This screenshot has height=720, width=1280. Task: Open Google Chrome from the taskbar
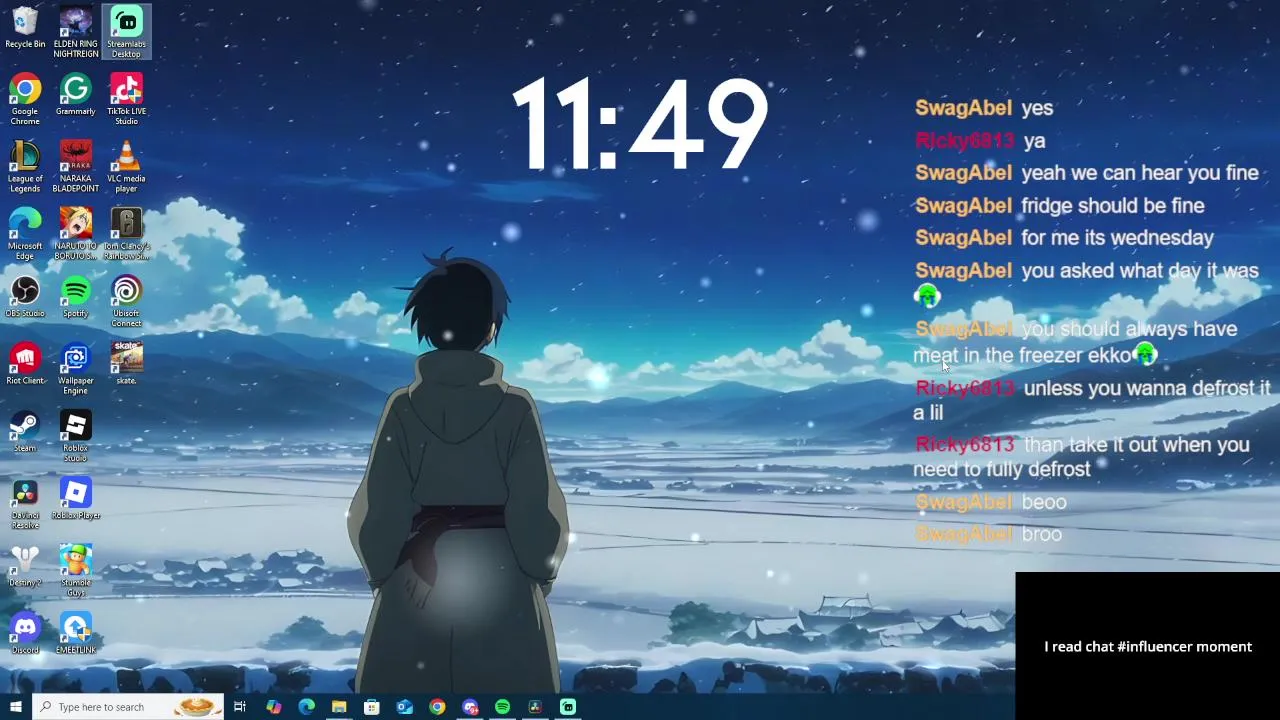pos(437,707)
